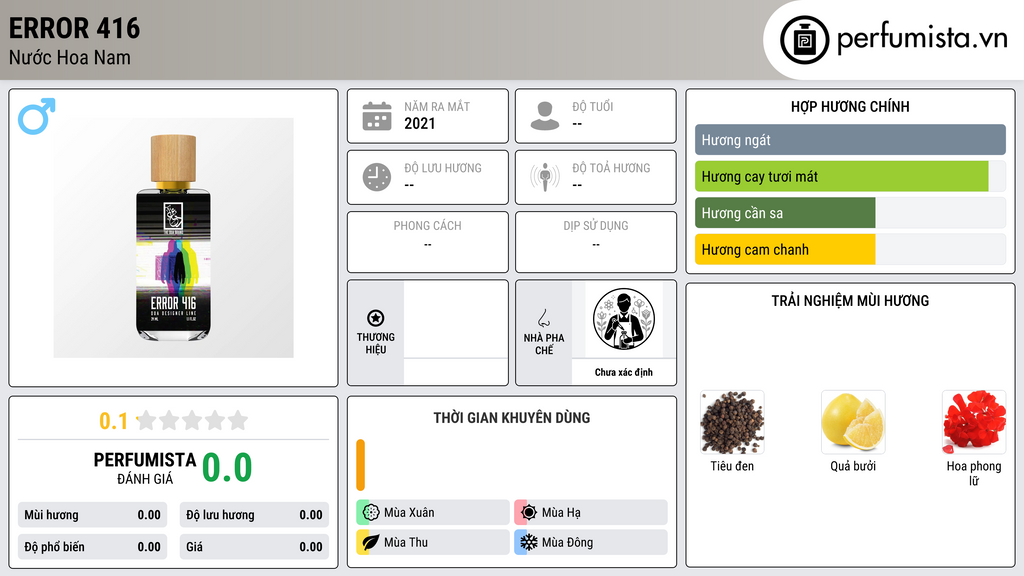Click the spring flower icon beside Mùa Xuân
This screenshot has height=576, width=1024.
(x=371, y=513)
